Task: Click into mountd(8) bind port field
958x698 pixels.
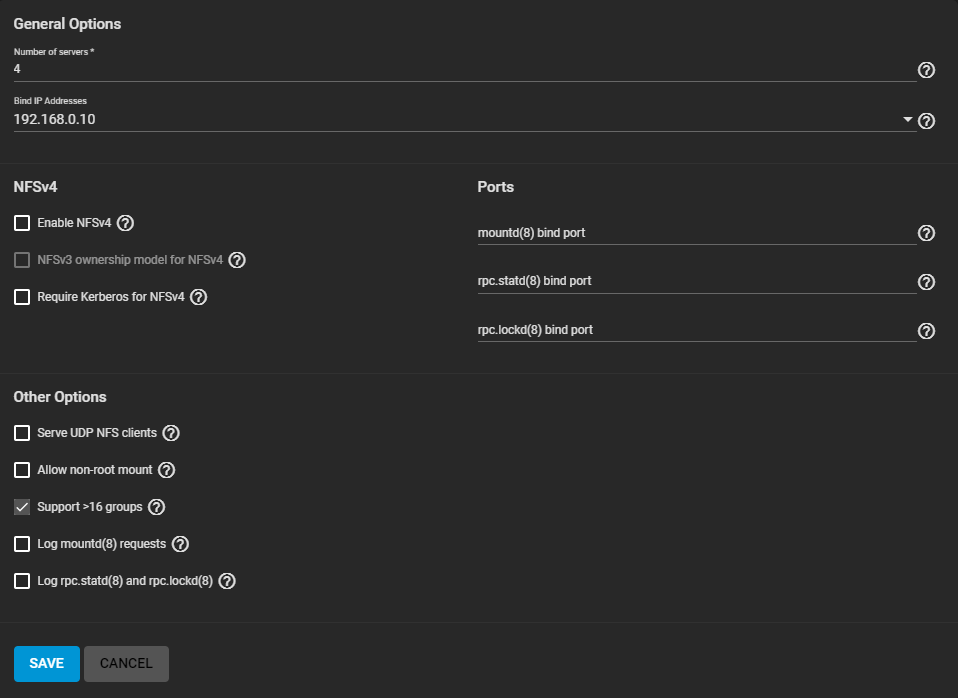Action: [x=695, y=233]
